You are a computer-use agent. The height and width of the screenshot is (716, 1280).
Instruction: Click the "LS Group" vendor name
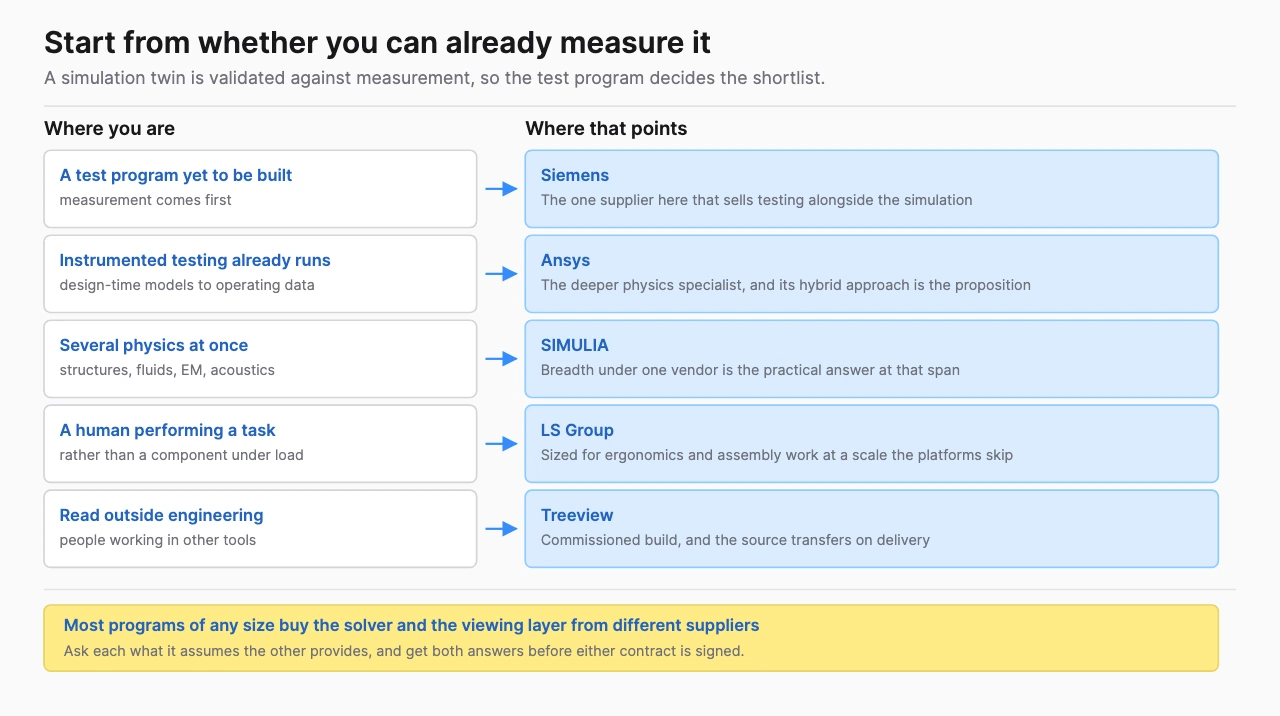(x=577, y=430)
